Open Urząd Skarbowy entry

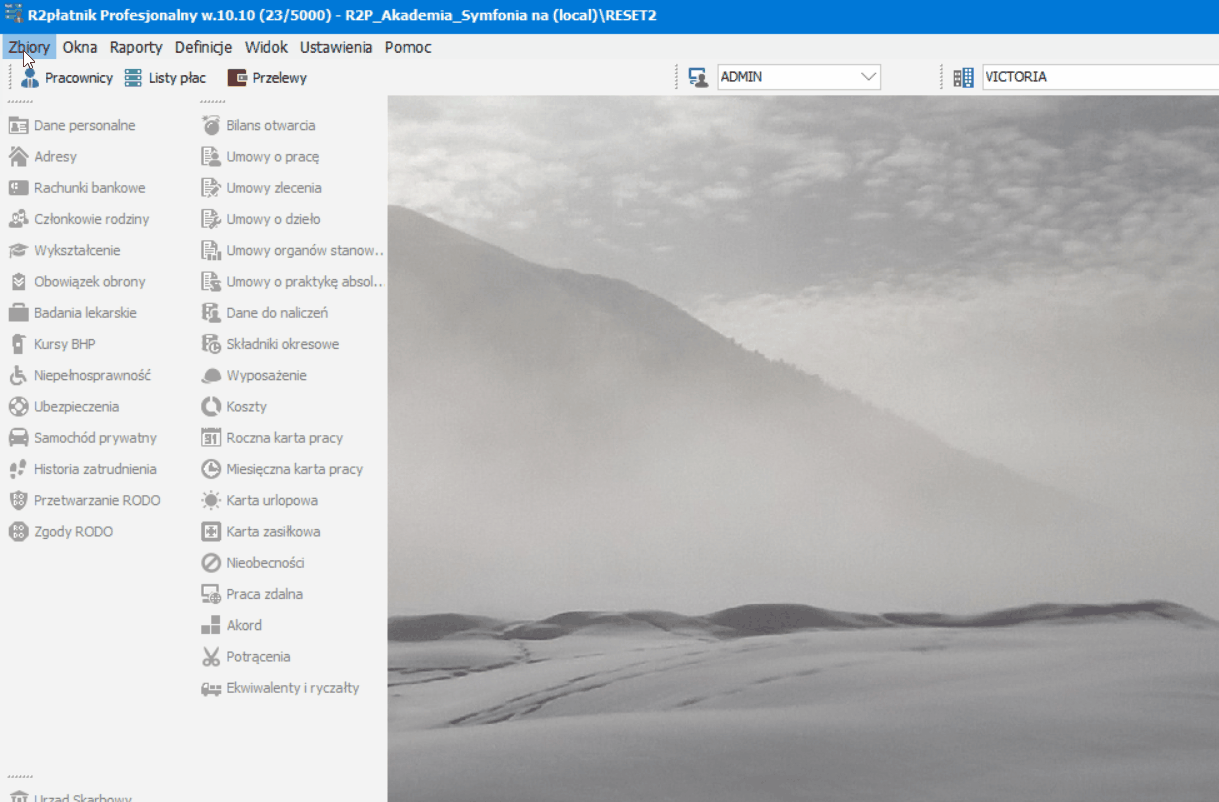70,797
